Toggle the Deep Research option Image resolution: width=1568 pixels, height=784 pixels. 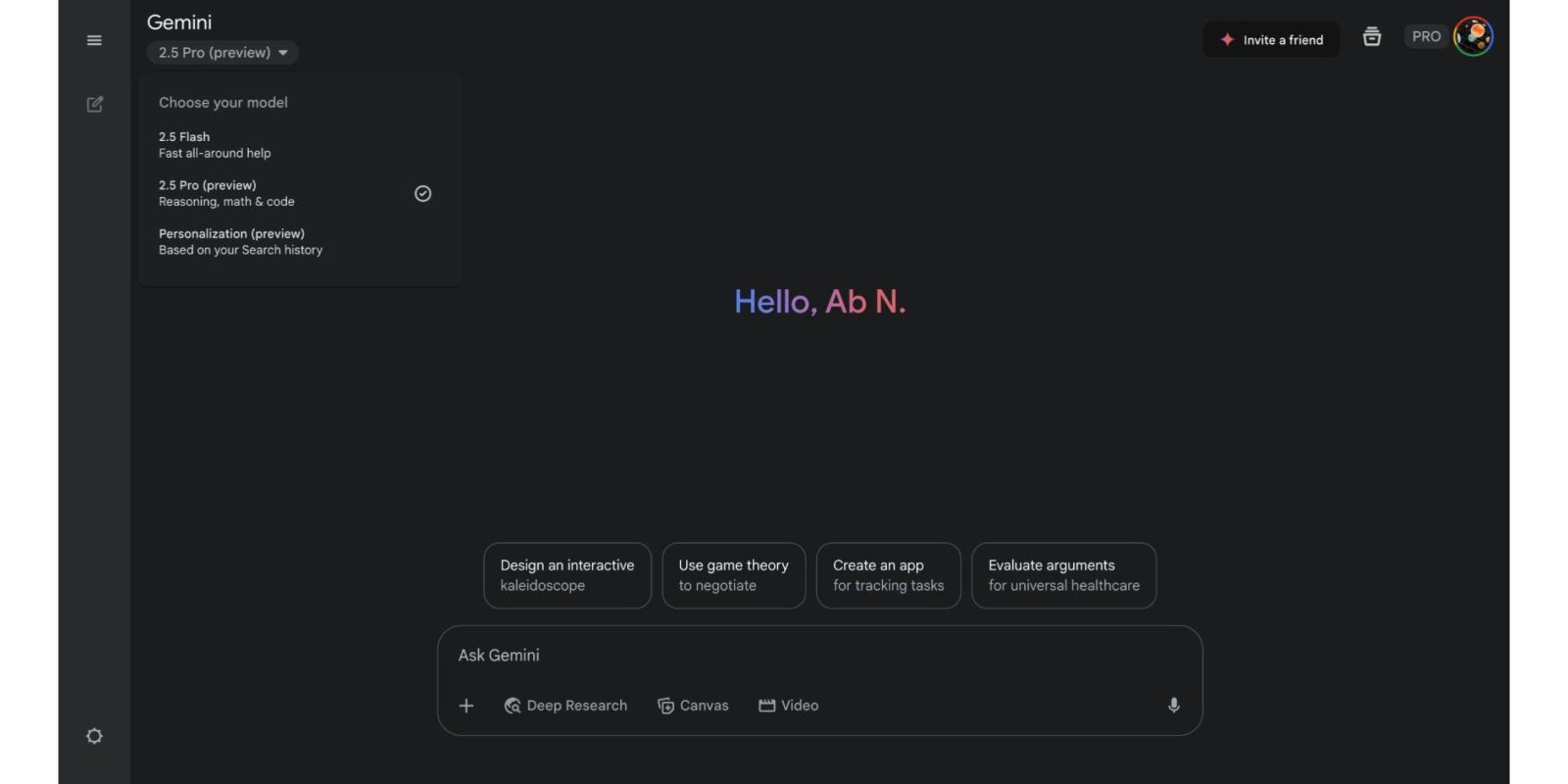click(565, 706)
